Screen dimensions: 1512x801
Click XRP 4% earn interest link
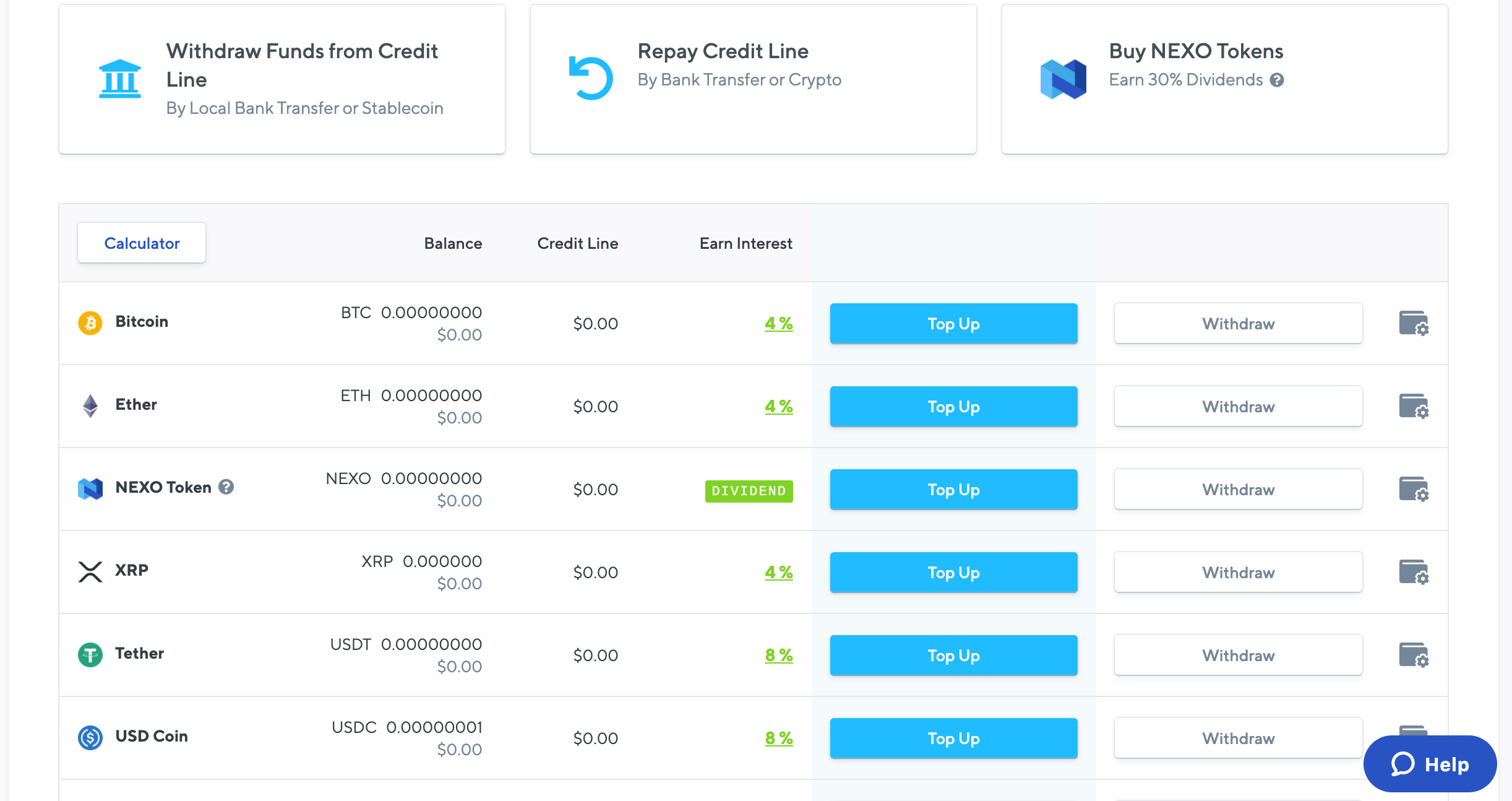(x=778, y=572)
